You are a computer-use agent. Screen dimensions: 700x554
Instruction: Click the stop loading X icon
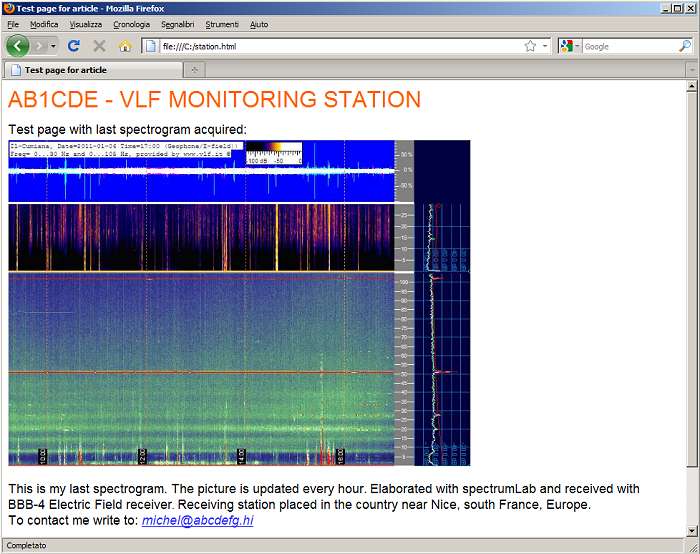tap(100, 46)
